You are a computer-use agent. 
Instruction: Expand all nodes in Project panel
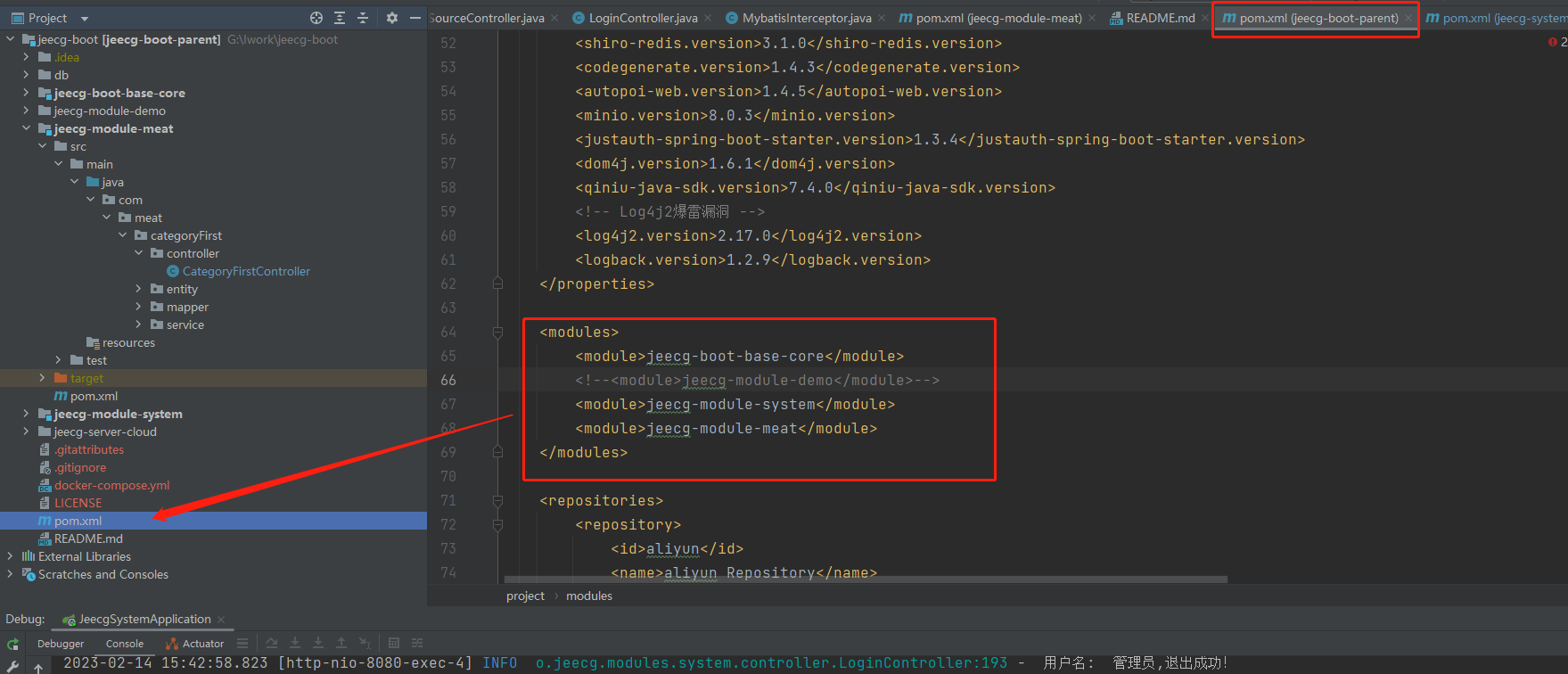pos(340,18)
